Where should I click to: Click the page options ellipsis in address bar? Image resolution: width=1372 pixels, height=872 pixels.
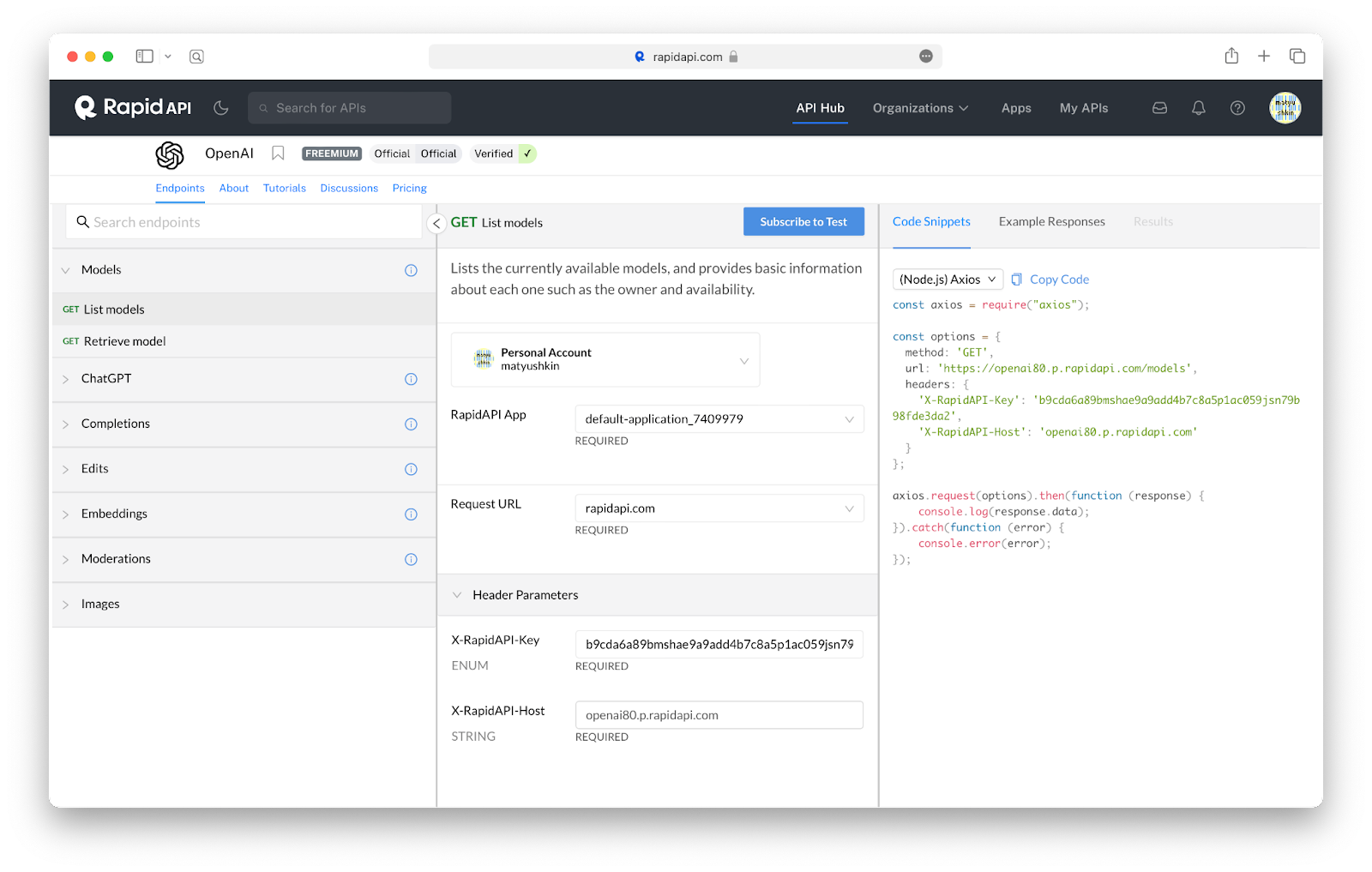point(926,56)
